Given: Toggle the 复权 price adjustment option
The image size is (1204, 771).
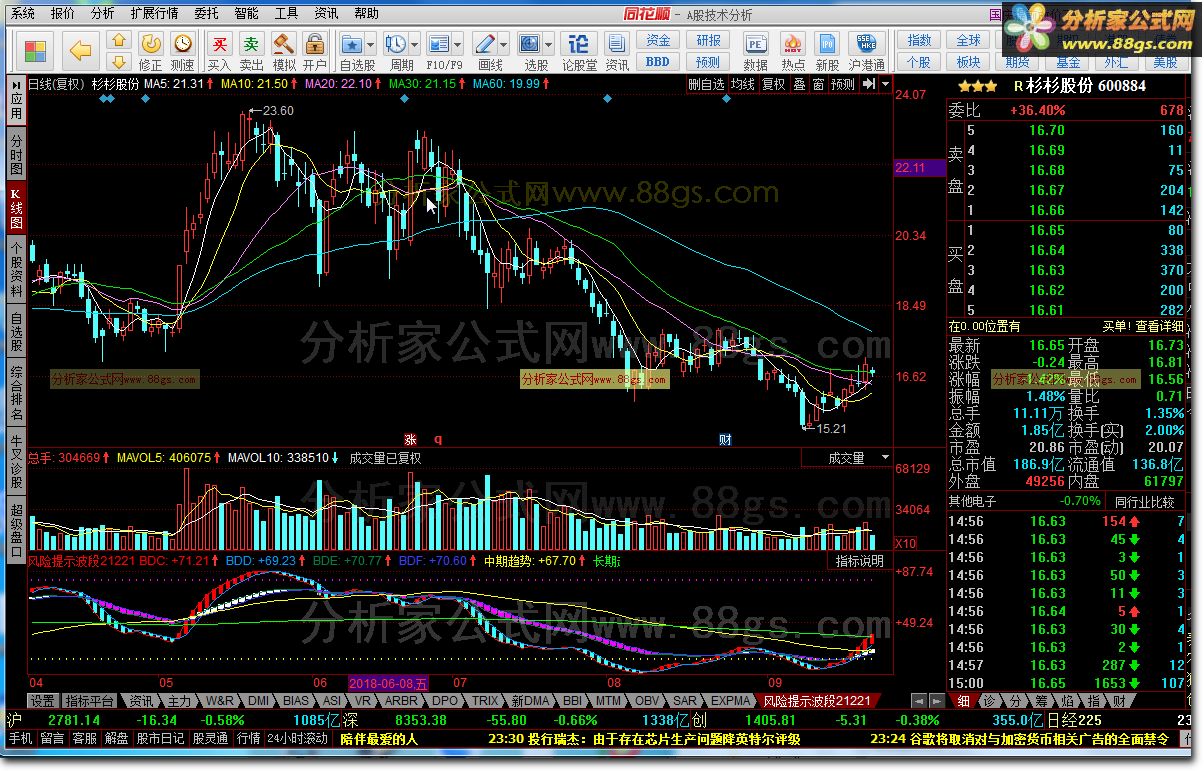Looking at the screenshot, I should (x=774, y=85).
